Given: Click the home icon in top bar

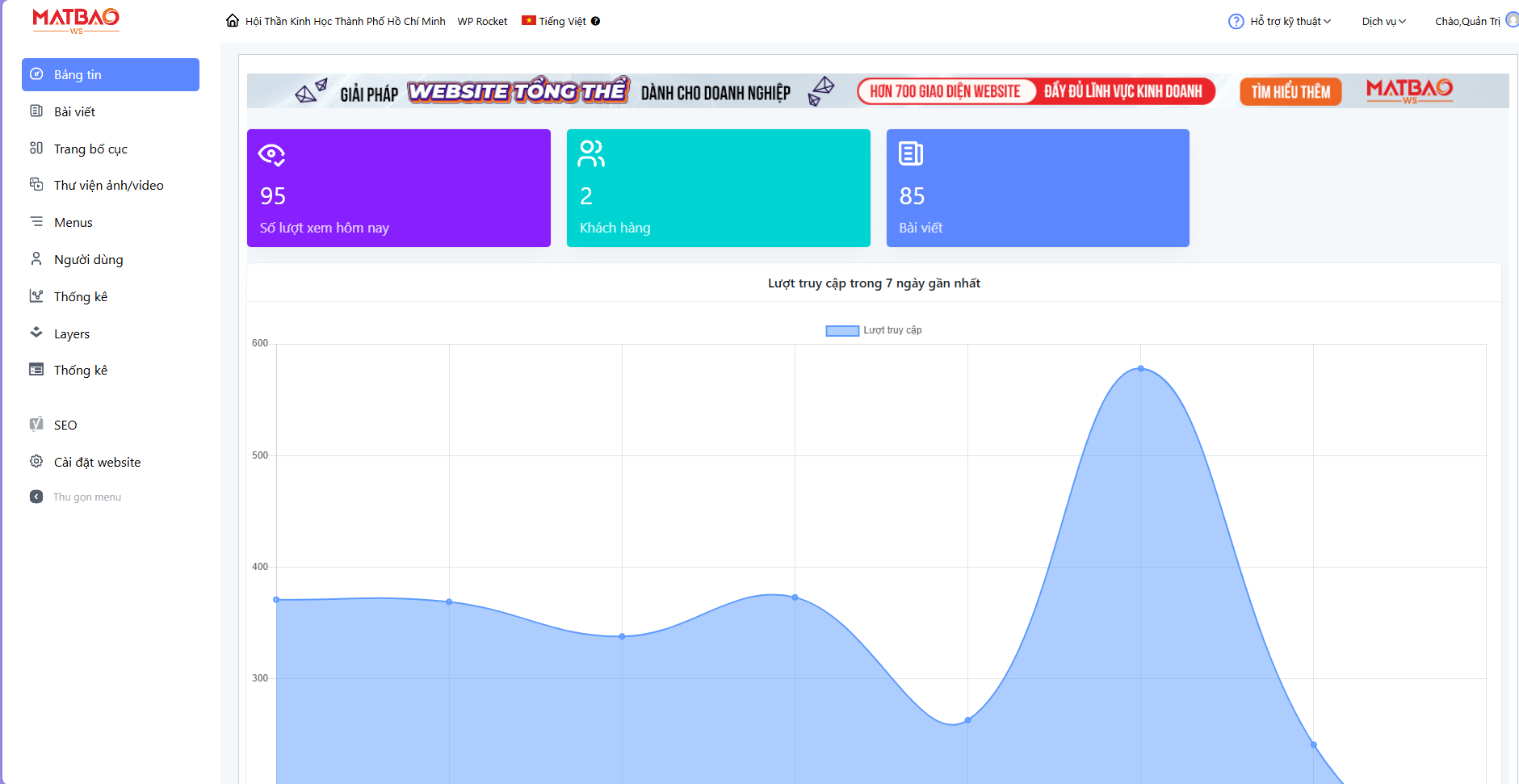Looking at the screenshot, I should point(233,21).
